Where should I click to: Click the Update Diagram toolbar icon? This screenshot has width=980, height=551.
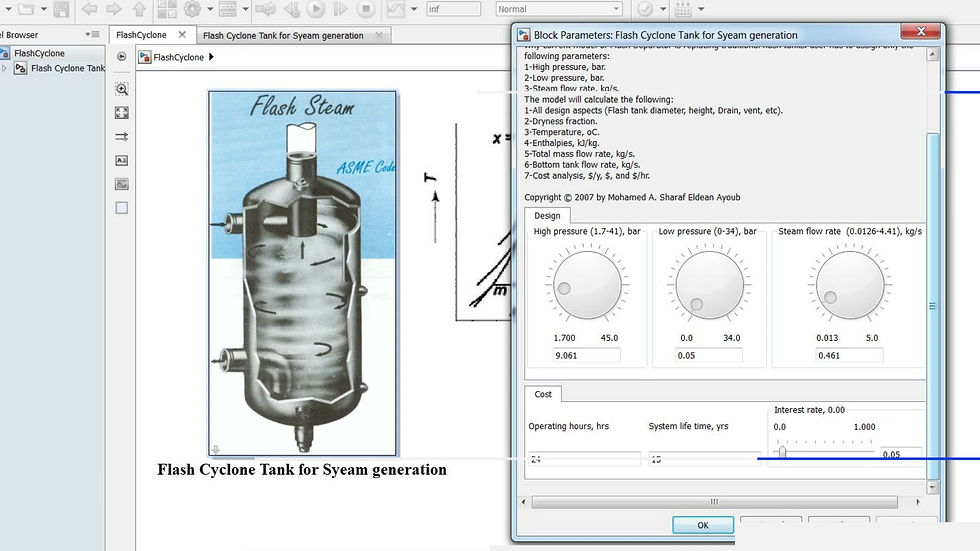266,9
